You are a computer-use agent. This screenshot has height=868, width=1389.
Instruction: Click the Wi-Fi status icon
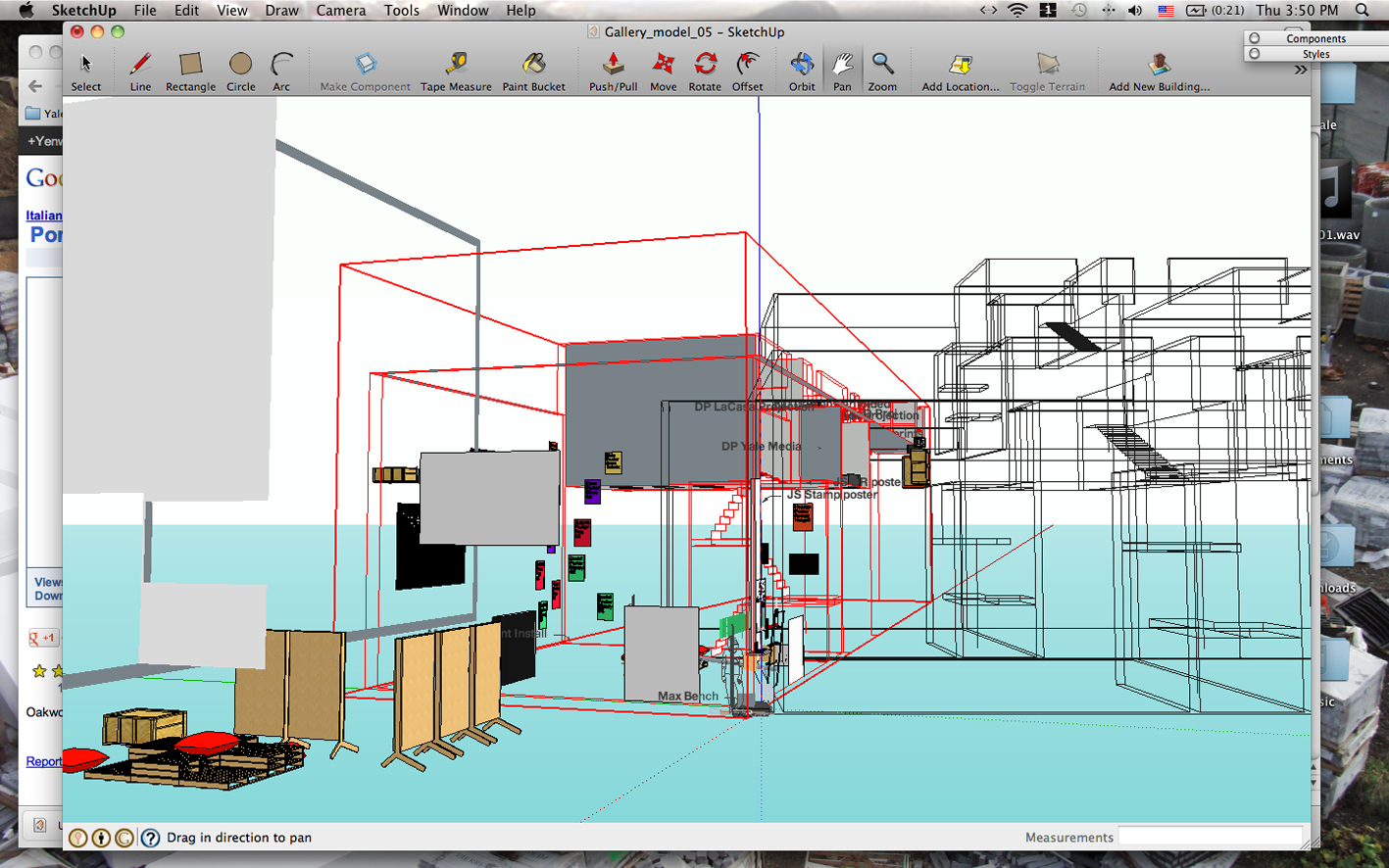click(x=1017, y=10)
